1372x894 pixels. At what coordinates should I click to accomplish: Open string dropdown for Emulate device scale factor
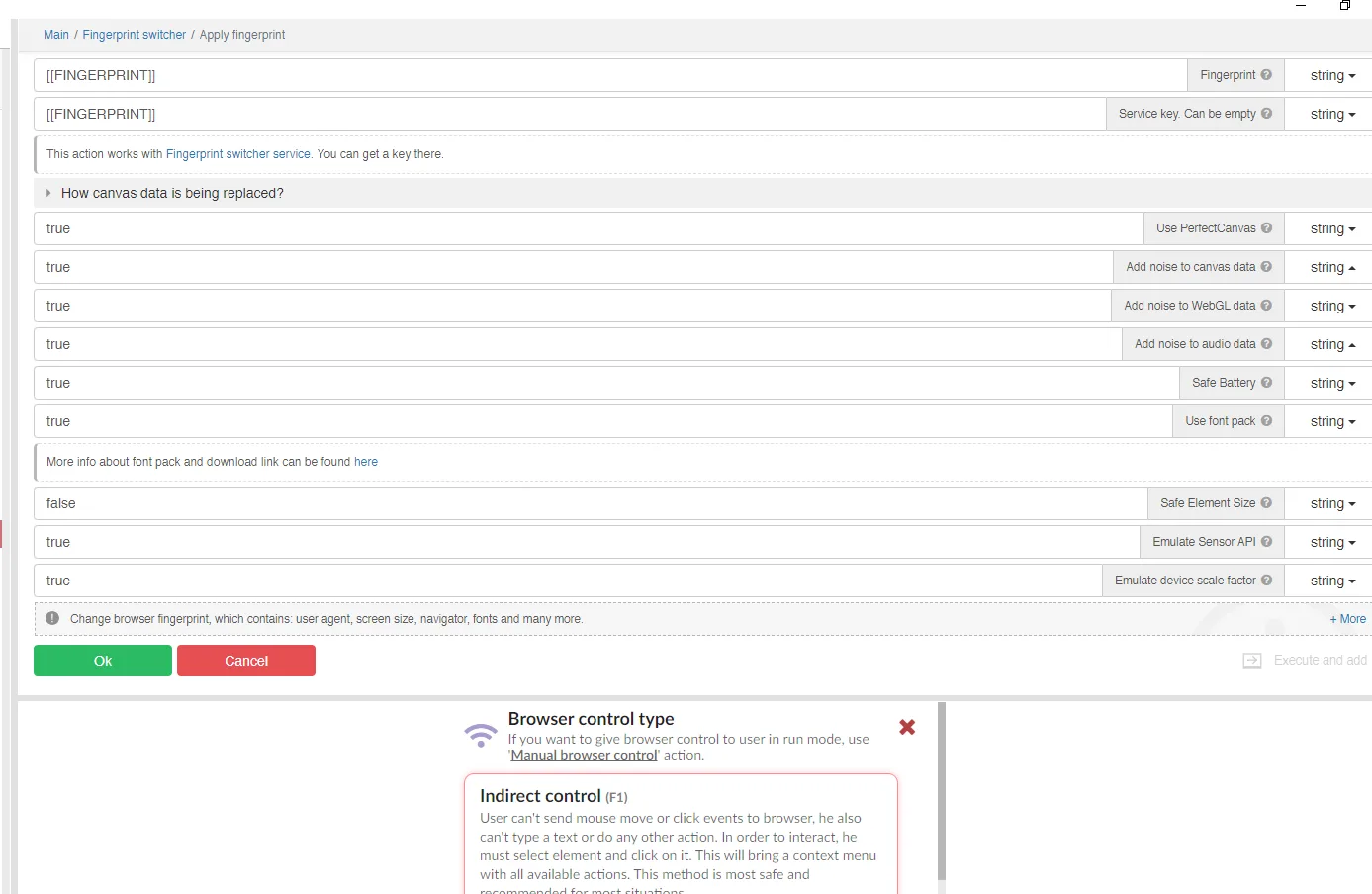tap(1332, 581)
